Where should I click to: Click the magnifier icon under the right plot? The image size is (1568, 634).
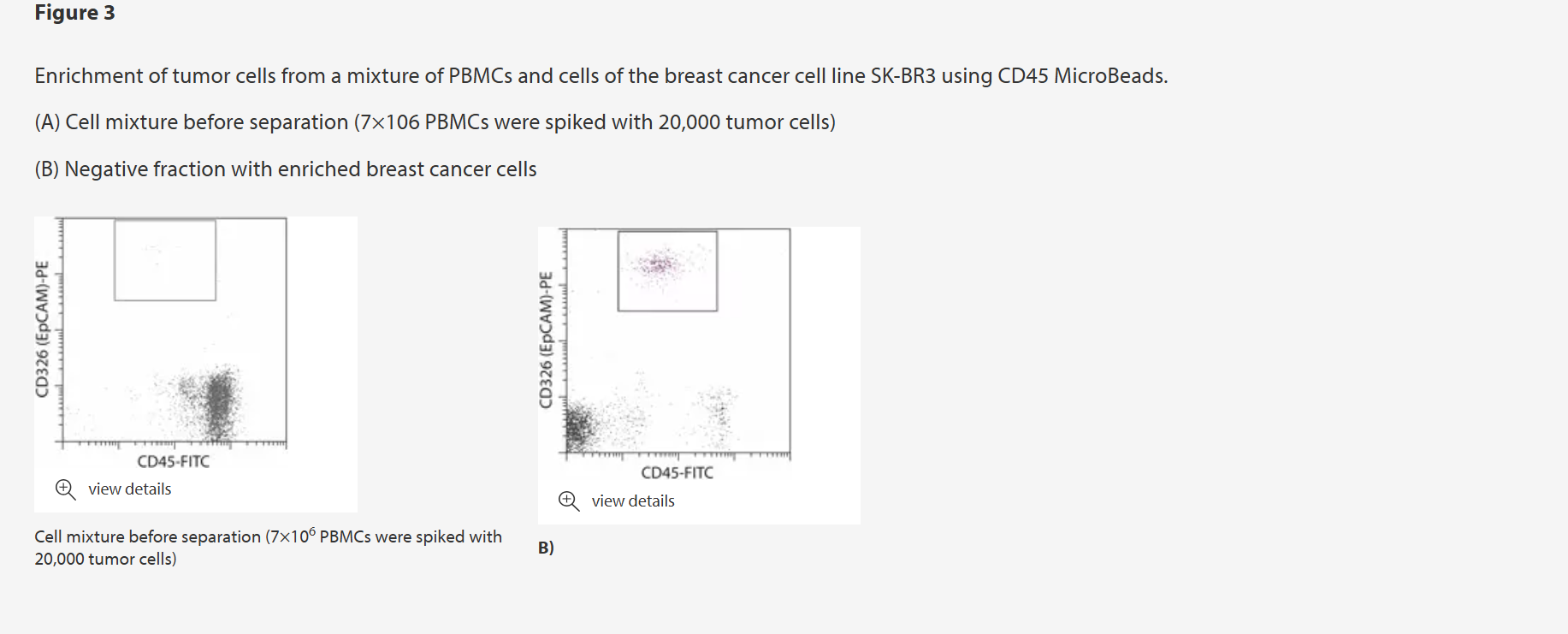(x=569, y=501)
